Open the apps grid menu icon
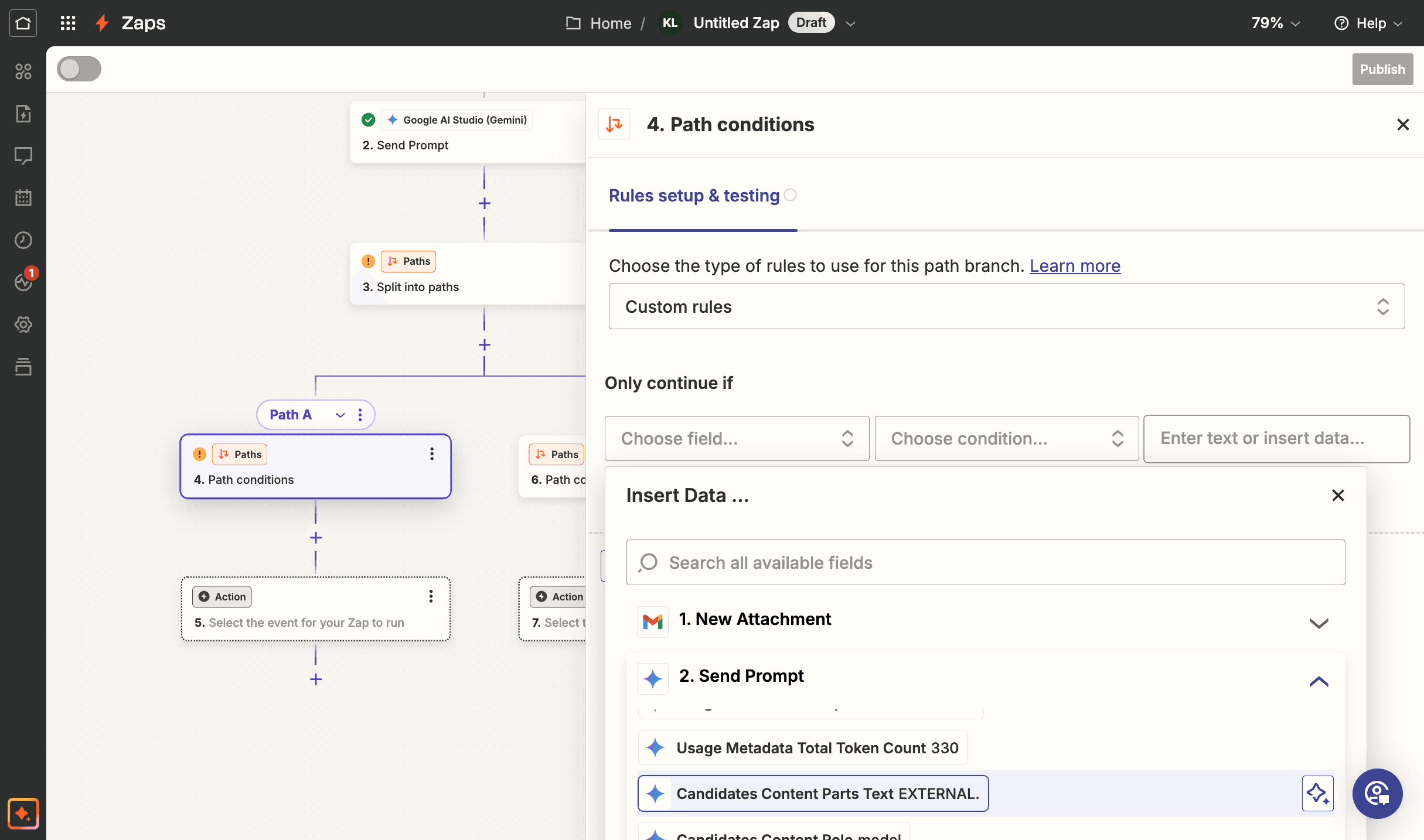1424x840 pixels. (x=68, y=23)
